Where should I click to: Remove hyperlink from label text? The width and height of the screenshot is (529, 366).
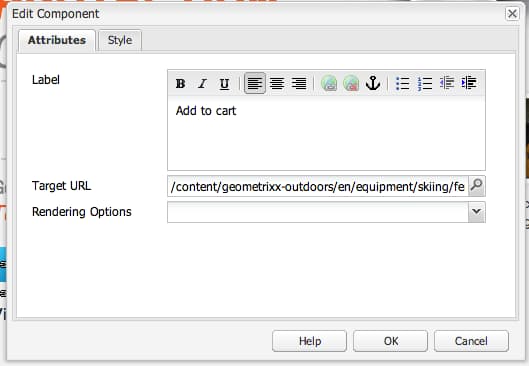pos(351,83)
